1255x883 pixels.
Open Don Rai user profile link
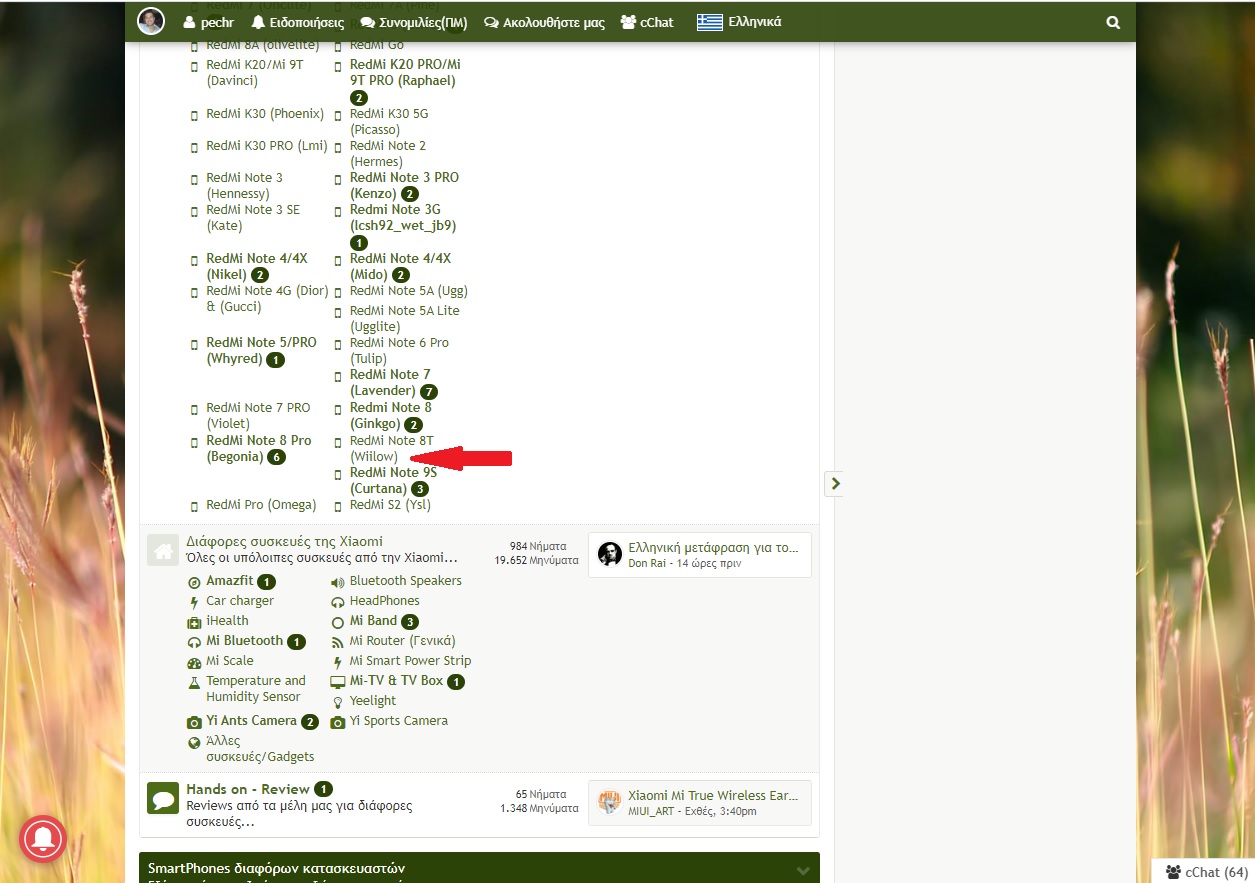[646, 563]
